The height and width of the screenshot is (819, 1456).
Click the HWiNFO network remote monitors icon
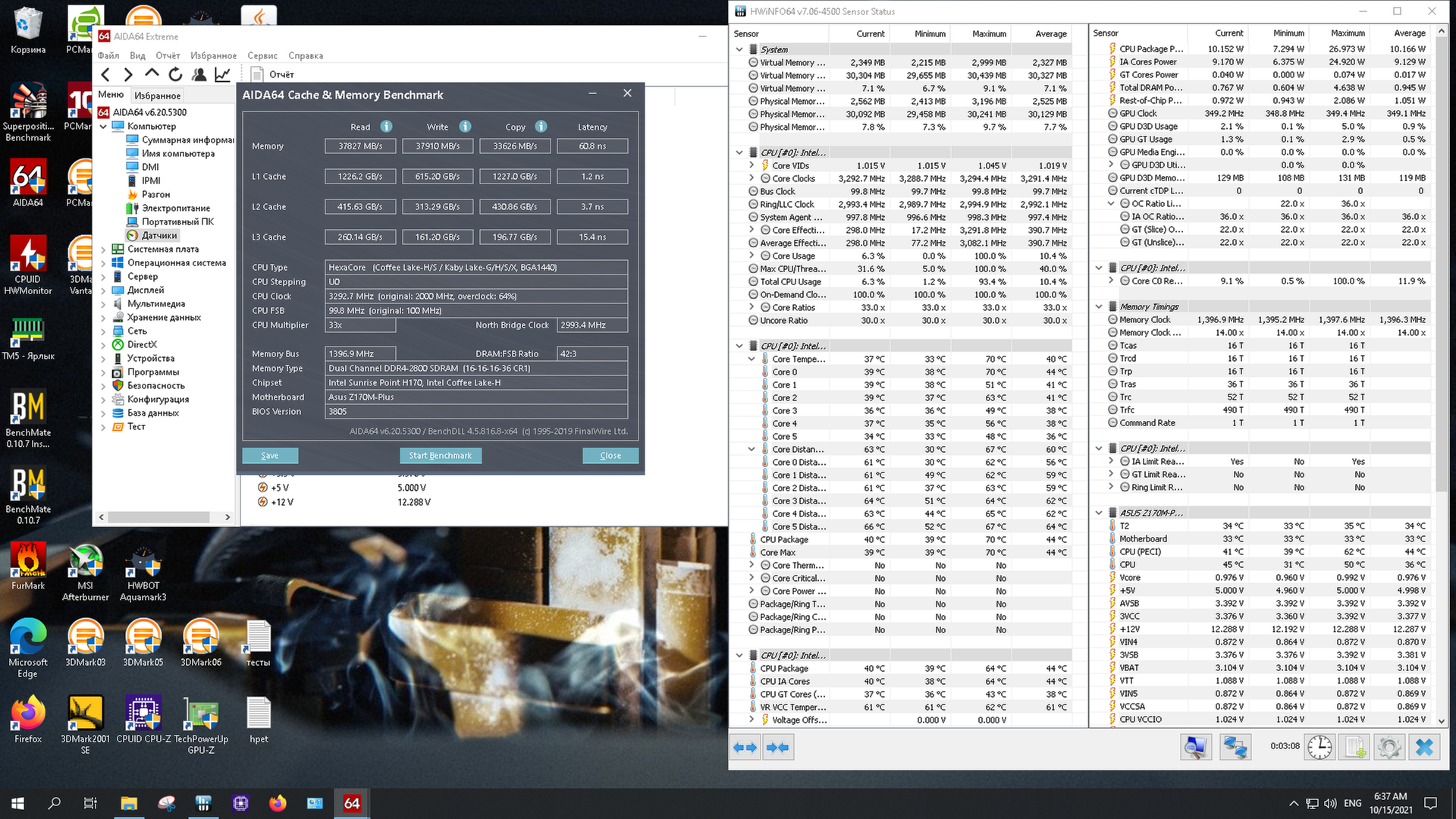[x=1235, y=748]
